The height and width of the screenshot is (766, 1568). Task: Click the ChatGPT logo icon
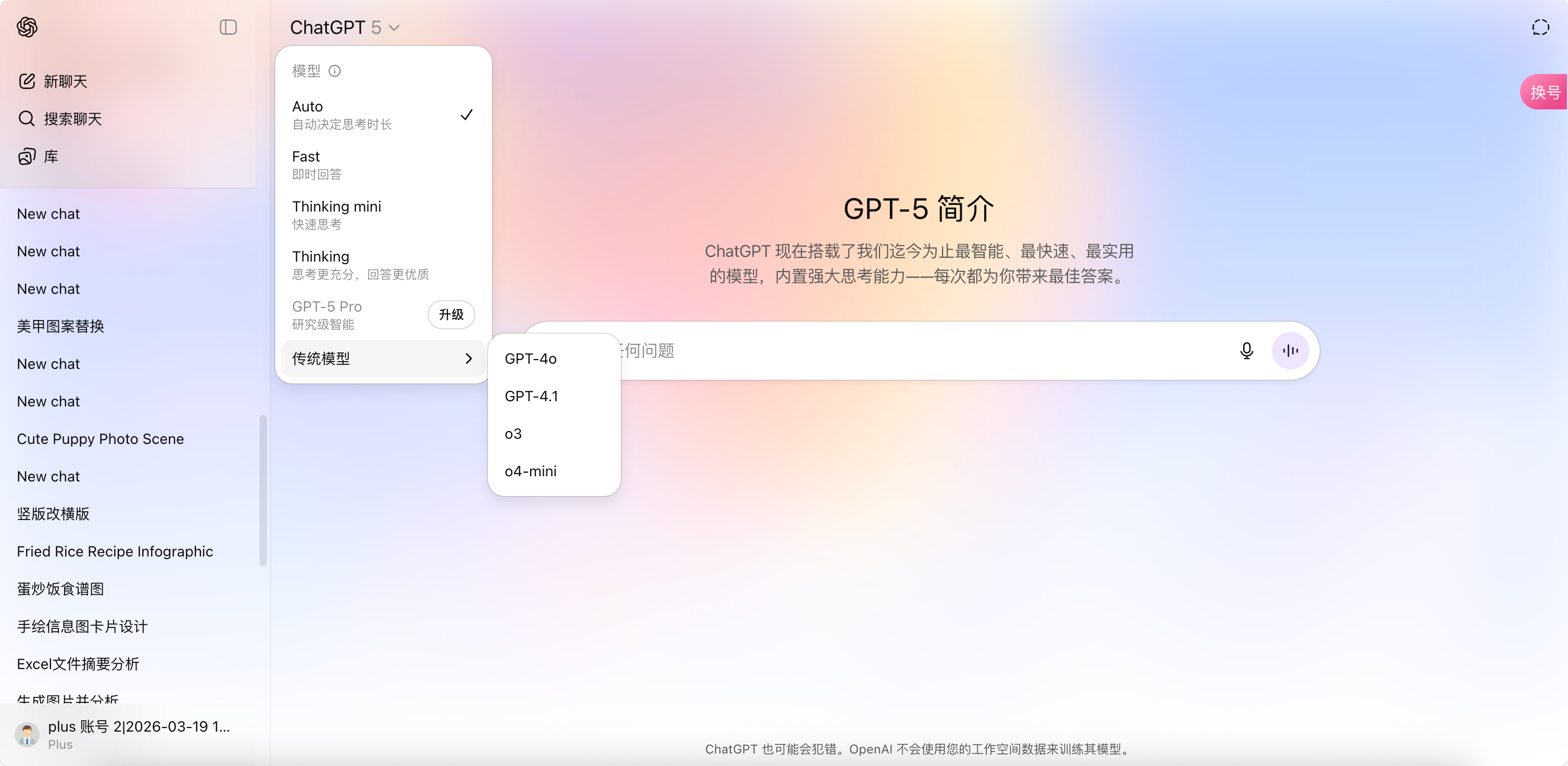(27, 27)
